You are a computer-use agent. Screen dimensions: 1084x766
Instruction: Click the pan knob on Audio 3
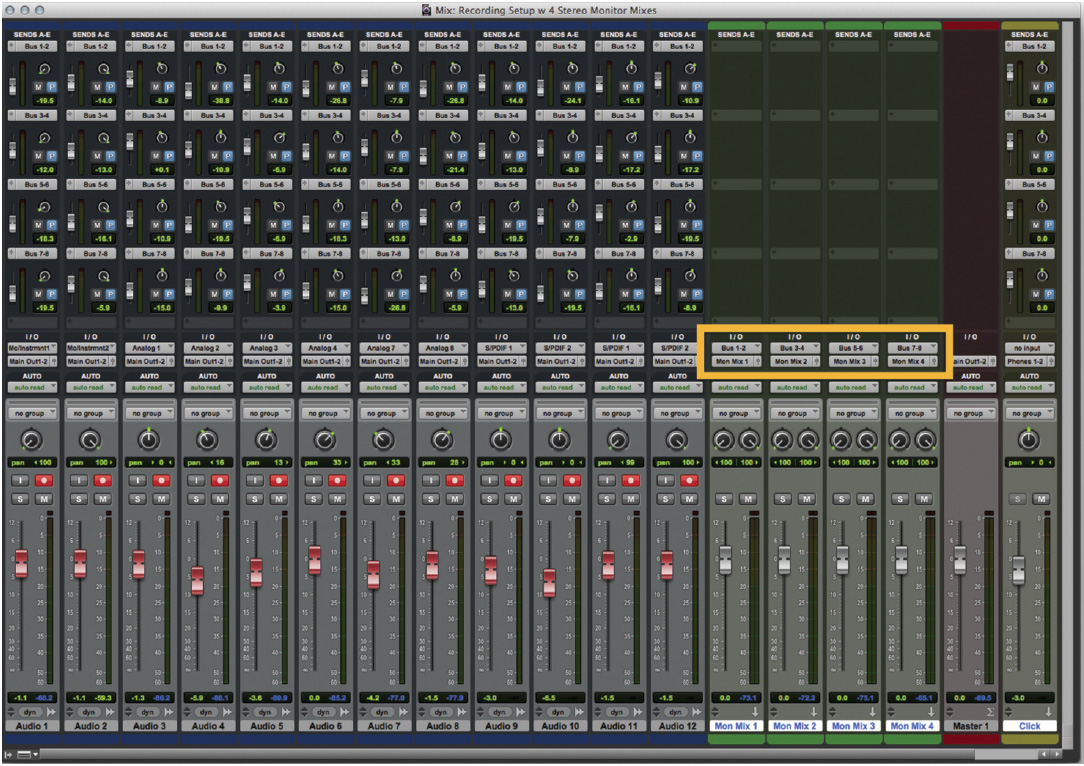146,437
